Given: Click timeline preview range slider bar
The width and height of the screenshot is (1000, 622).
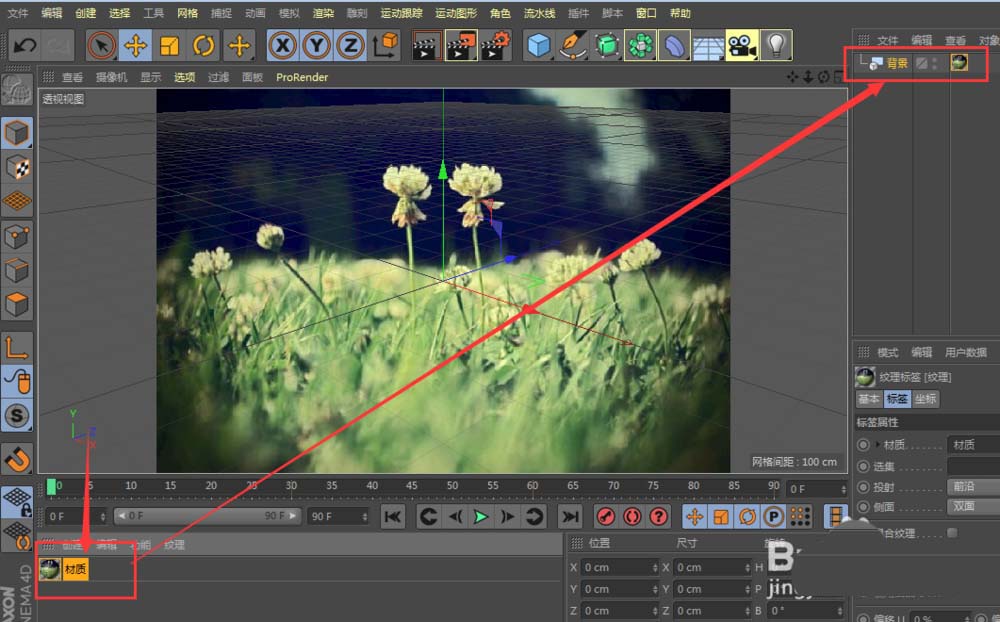Looking at the screenshot, I should [x=207, y=515].
